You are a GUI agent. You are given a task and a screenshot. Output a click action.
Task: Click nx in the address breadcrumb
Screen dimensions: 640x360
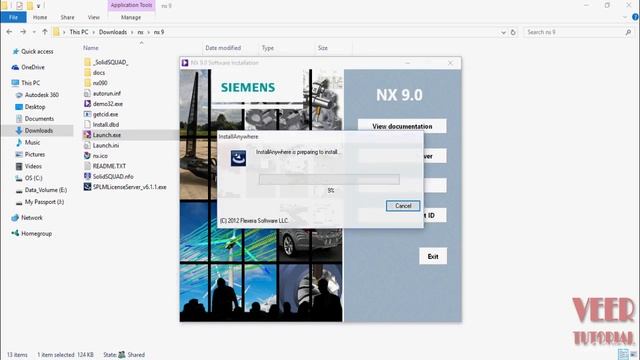pos(140,32)
